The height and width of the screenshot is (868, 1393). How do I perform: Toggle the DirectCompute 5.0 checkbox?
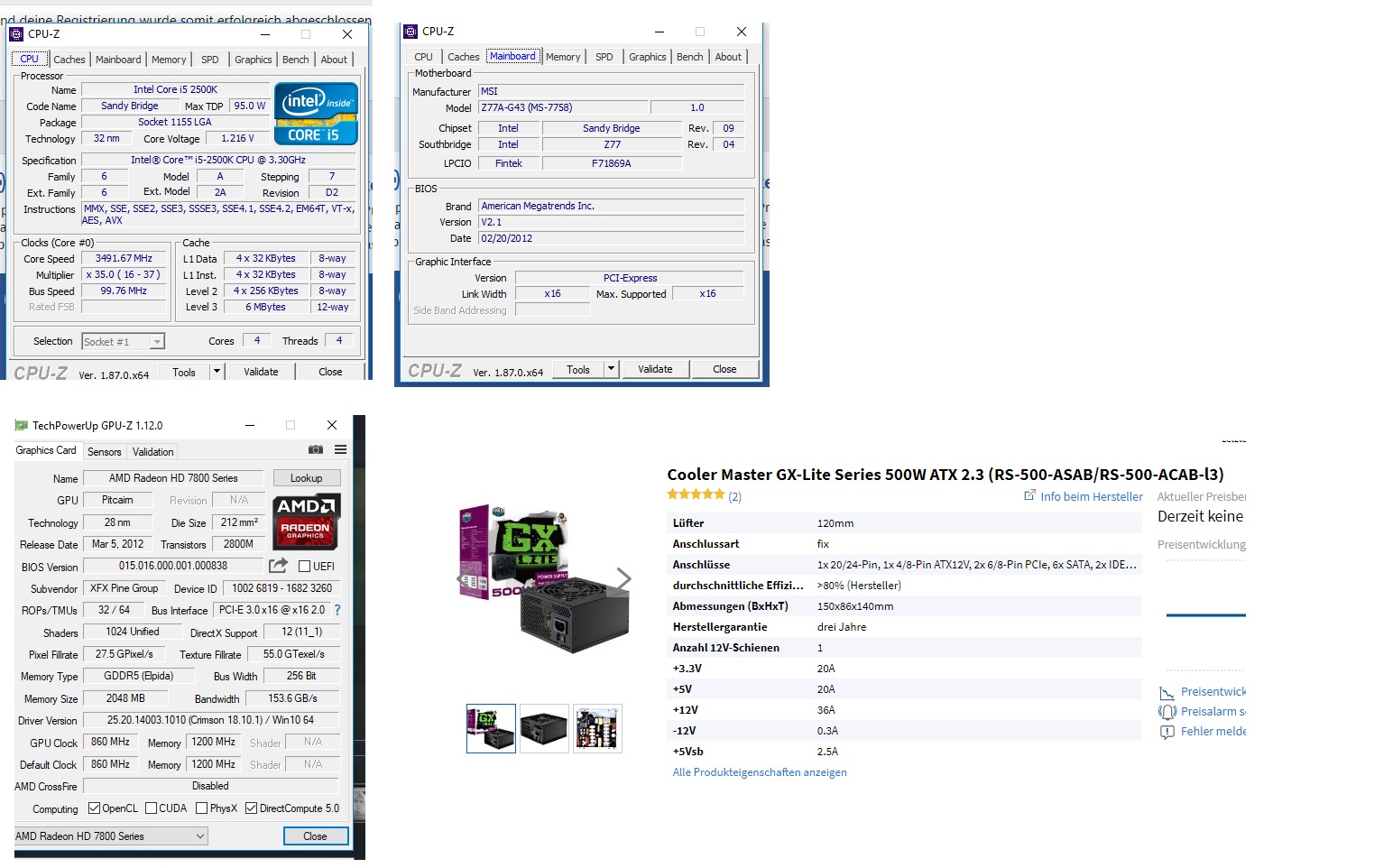click(x=251, y=808)
